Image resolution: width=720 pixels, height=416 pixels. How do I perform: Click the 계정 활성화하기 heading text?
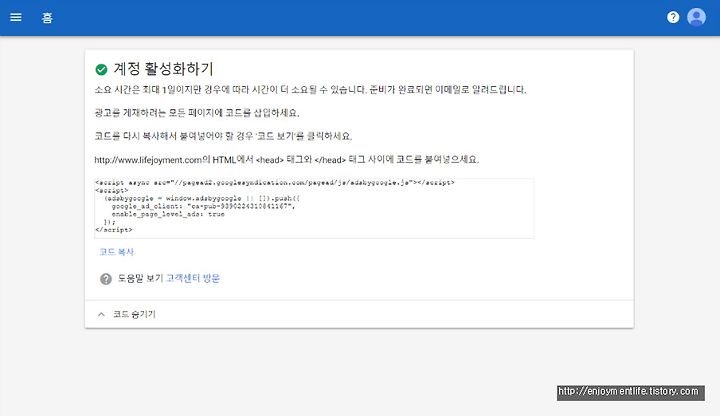[163, 69]
